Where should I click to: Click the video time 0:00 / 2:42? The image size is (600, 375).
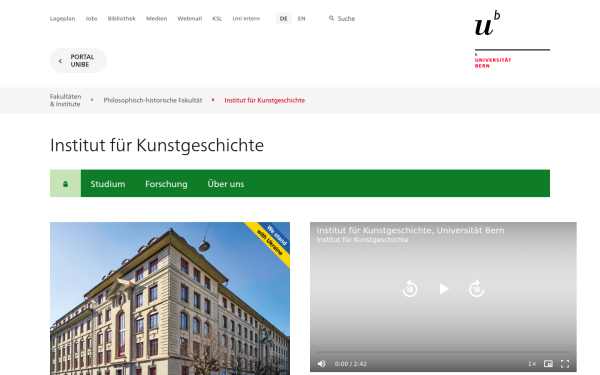coord(351,364)
